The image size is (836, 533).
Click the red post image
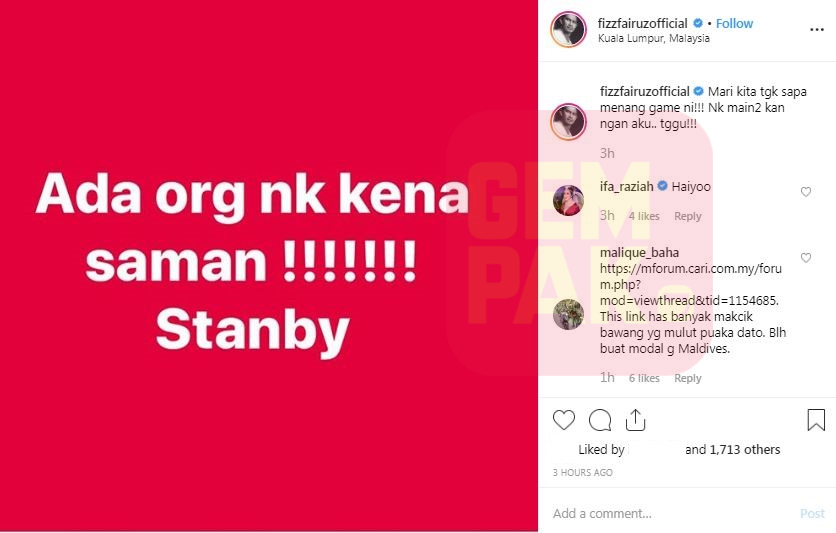click(x=269, y=265)
